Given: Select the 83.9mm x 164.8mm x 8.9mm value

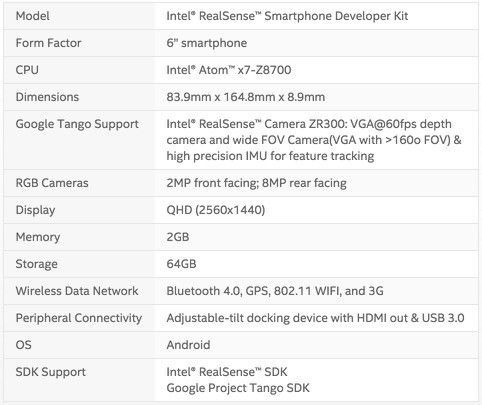Looking at the screenshot, I should point(246,97).
